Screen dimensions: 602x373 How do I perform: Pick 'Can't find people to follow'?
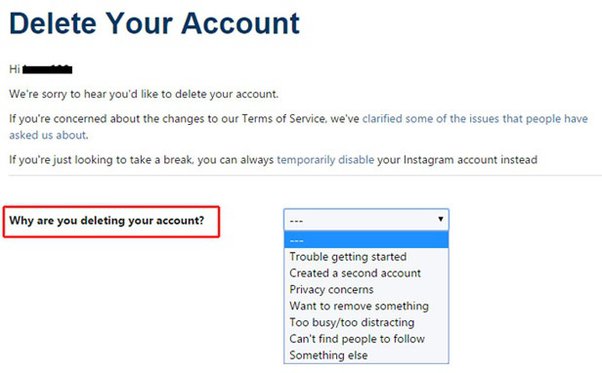[x=357, y=339]
